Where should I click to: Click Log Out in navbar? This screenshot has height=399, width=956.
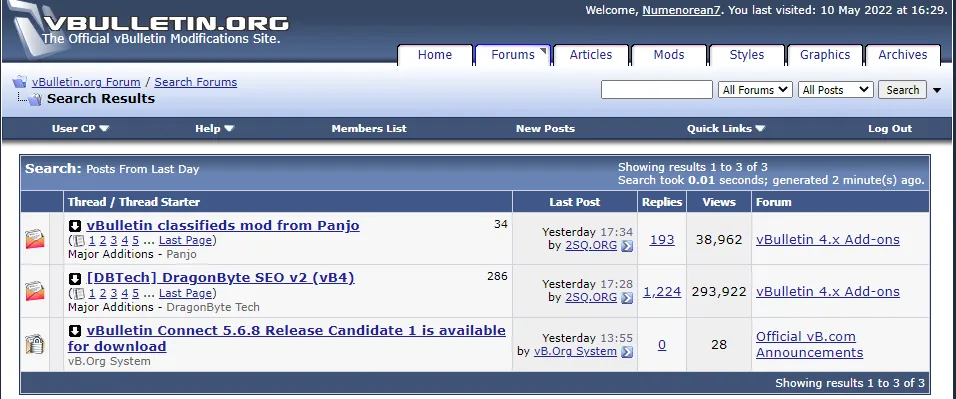pos(890,128)
